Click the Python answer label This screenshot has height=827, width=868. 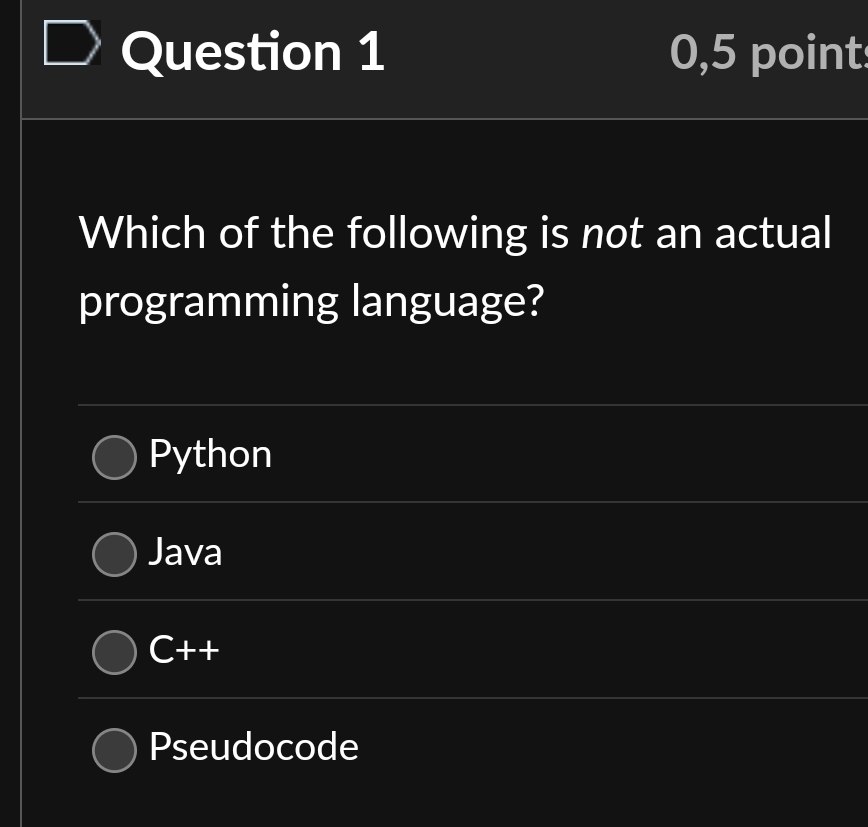(210, 455)
